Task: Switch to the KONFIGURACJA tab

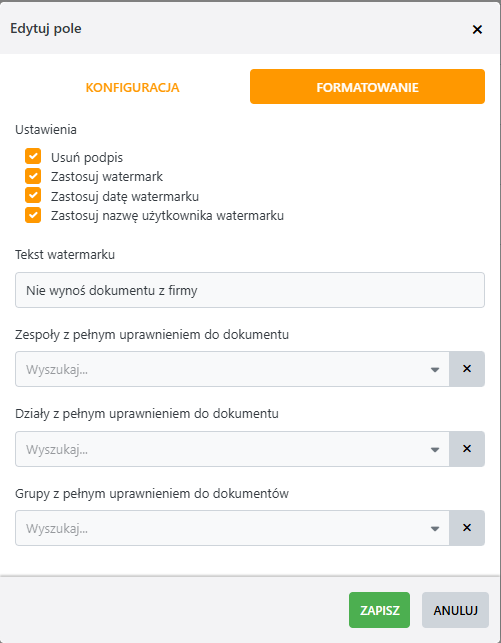Action: (x=132, y=87)
